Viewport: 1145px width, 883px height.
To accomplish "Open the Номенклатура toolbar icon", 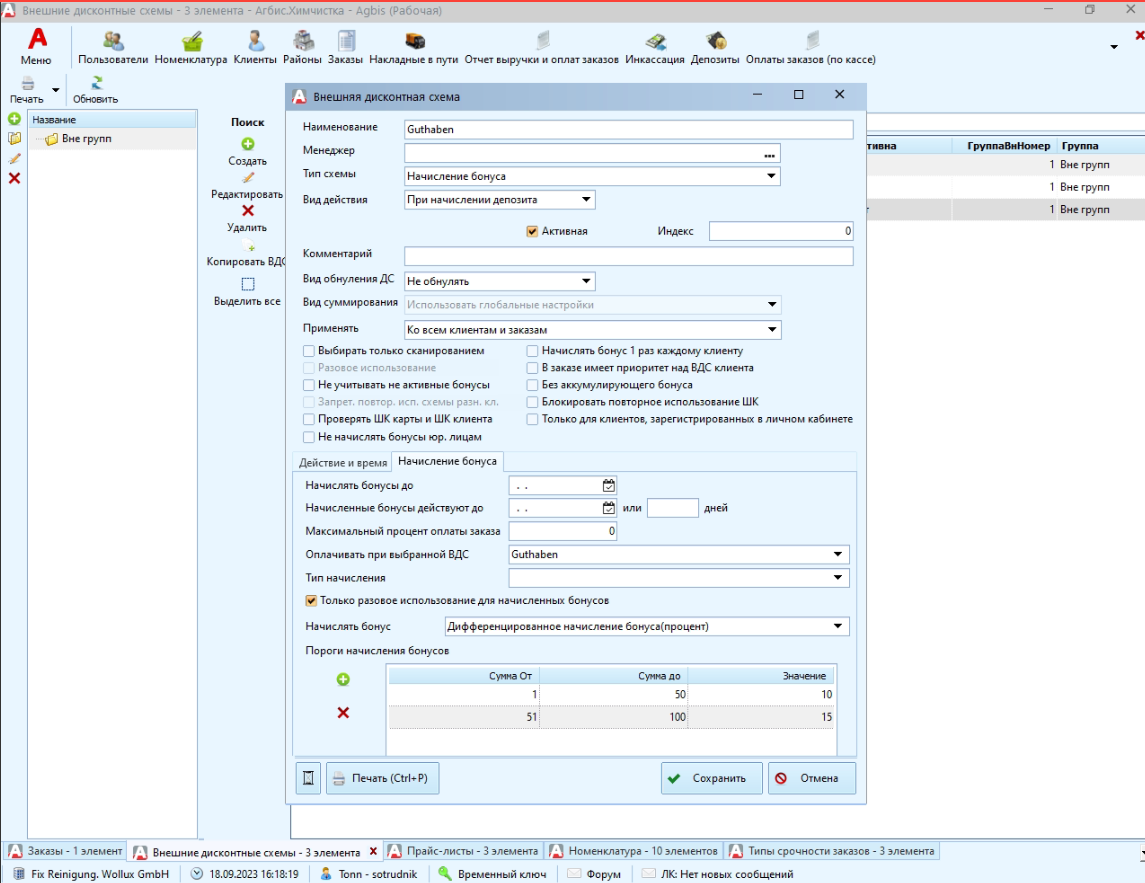I will [x=191, y=42].
